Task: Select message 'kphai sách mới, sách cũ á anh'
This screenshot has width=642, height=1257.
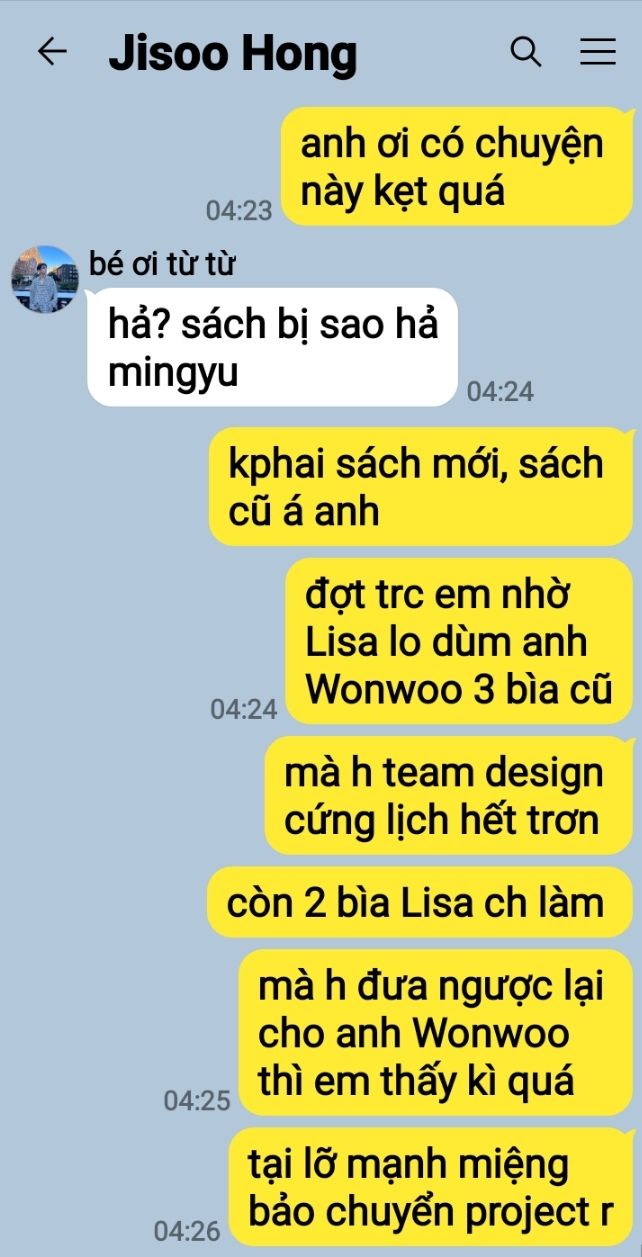Action: [x=420, y=487]
